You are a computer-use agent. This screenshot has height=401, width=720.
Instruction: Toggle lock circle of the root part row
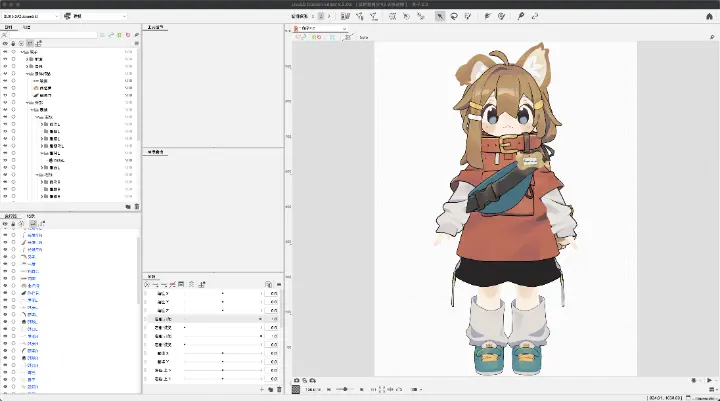tap(13, 52)
